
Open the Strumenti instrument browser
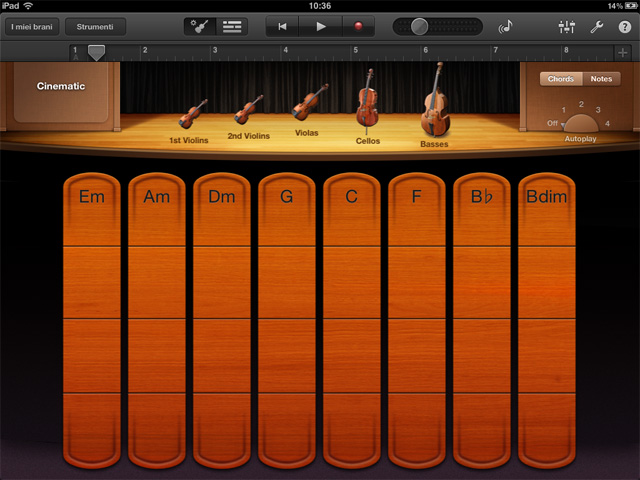click(95, 27)
